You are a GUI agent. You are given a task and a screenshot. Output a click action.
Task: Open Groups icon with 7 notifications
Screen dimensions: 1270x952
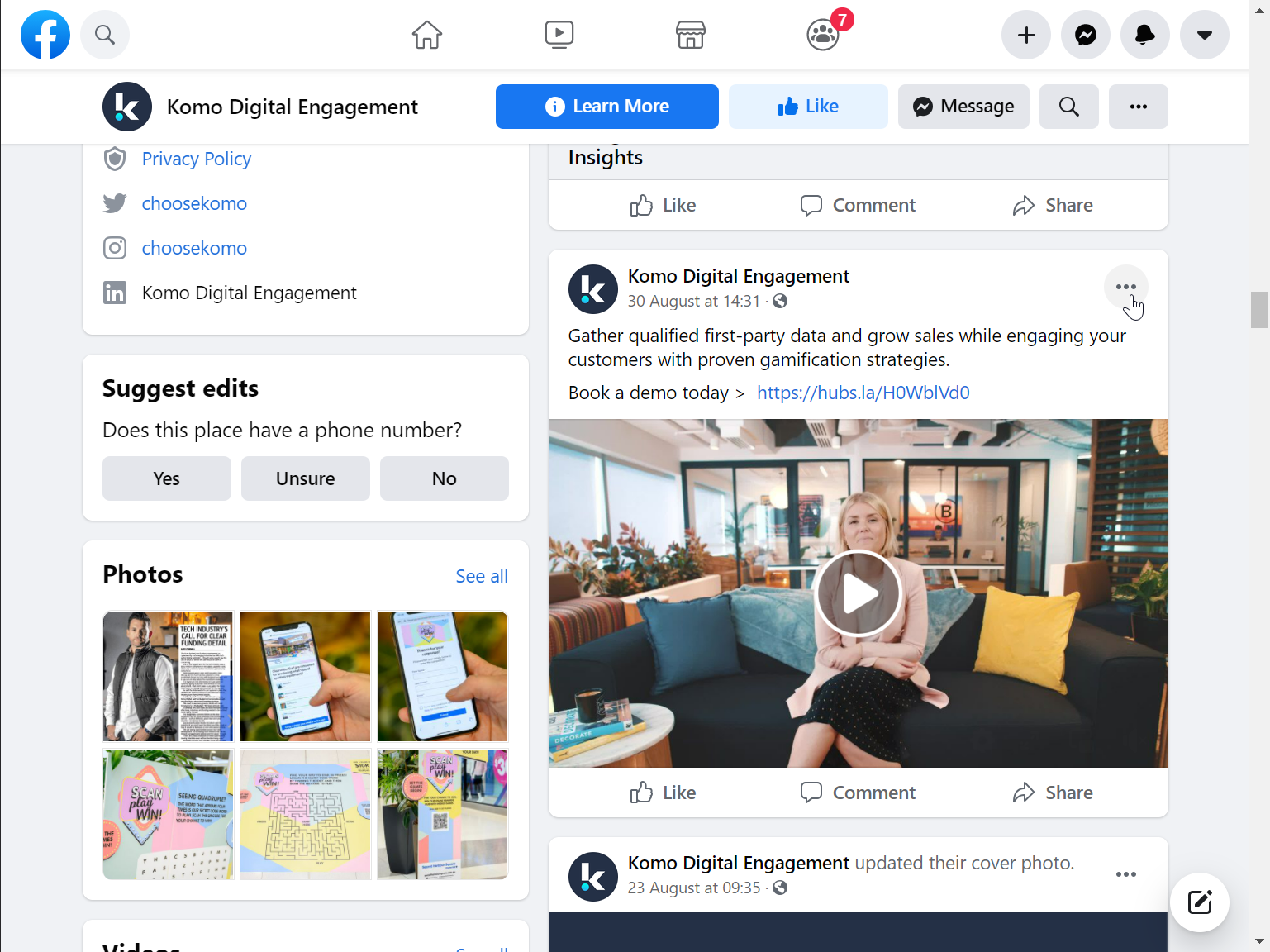pyautogui.click(x=823, y=35)
